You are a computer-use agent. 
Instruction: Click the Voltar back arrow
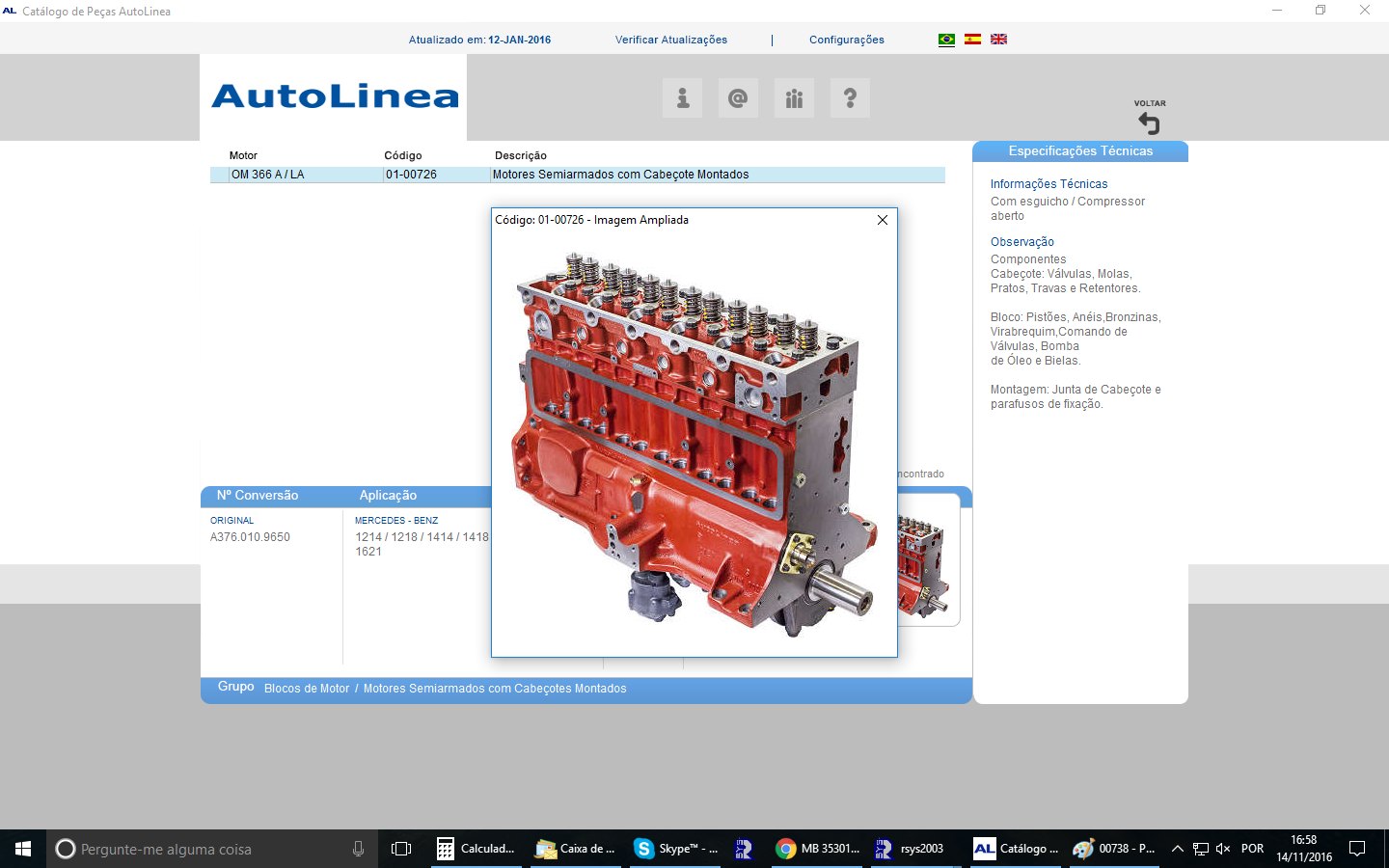[x=1149, y=122]
